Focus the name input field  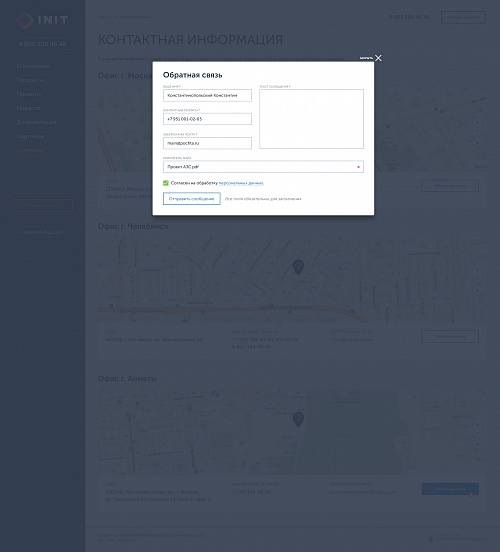click(x=207, y=95)
